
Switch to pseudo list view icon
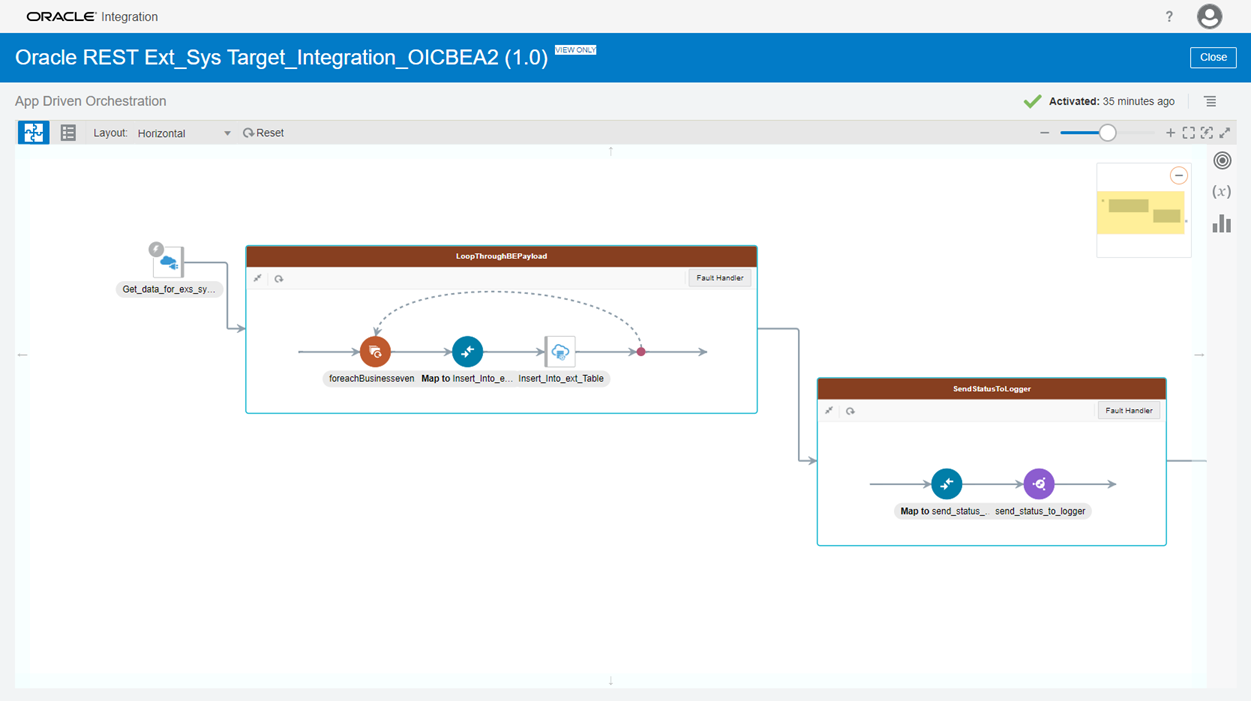(x=68, y=133)
